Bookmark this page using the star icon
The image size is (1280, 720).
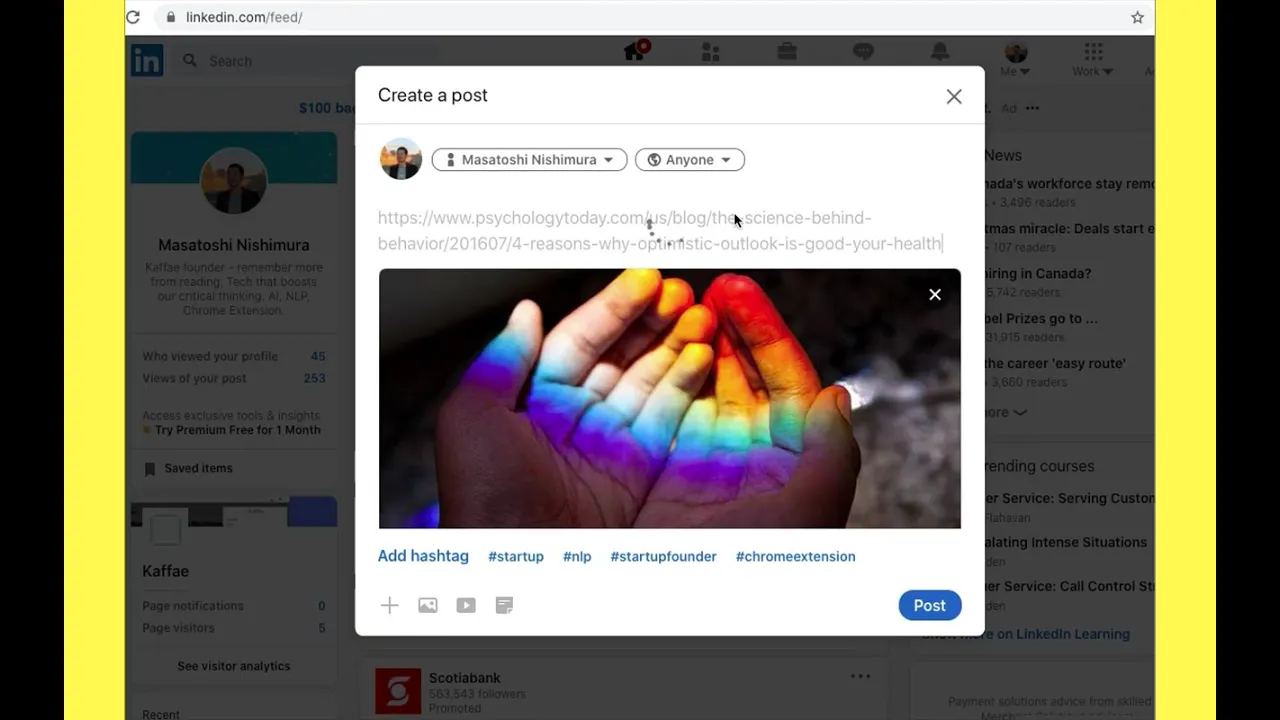click(x=1137, y=17)
